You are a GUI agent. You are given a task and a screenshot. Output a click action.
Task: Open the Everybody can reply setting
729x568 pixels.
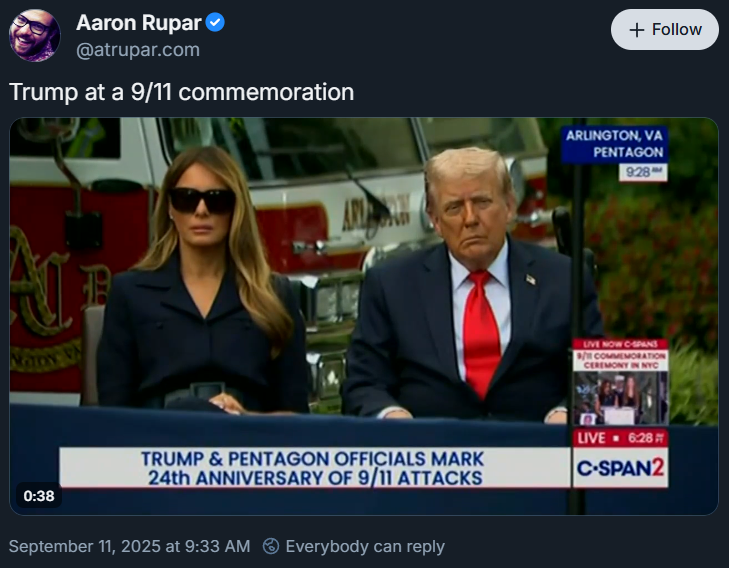[x=365, y=546]
